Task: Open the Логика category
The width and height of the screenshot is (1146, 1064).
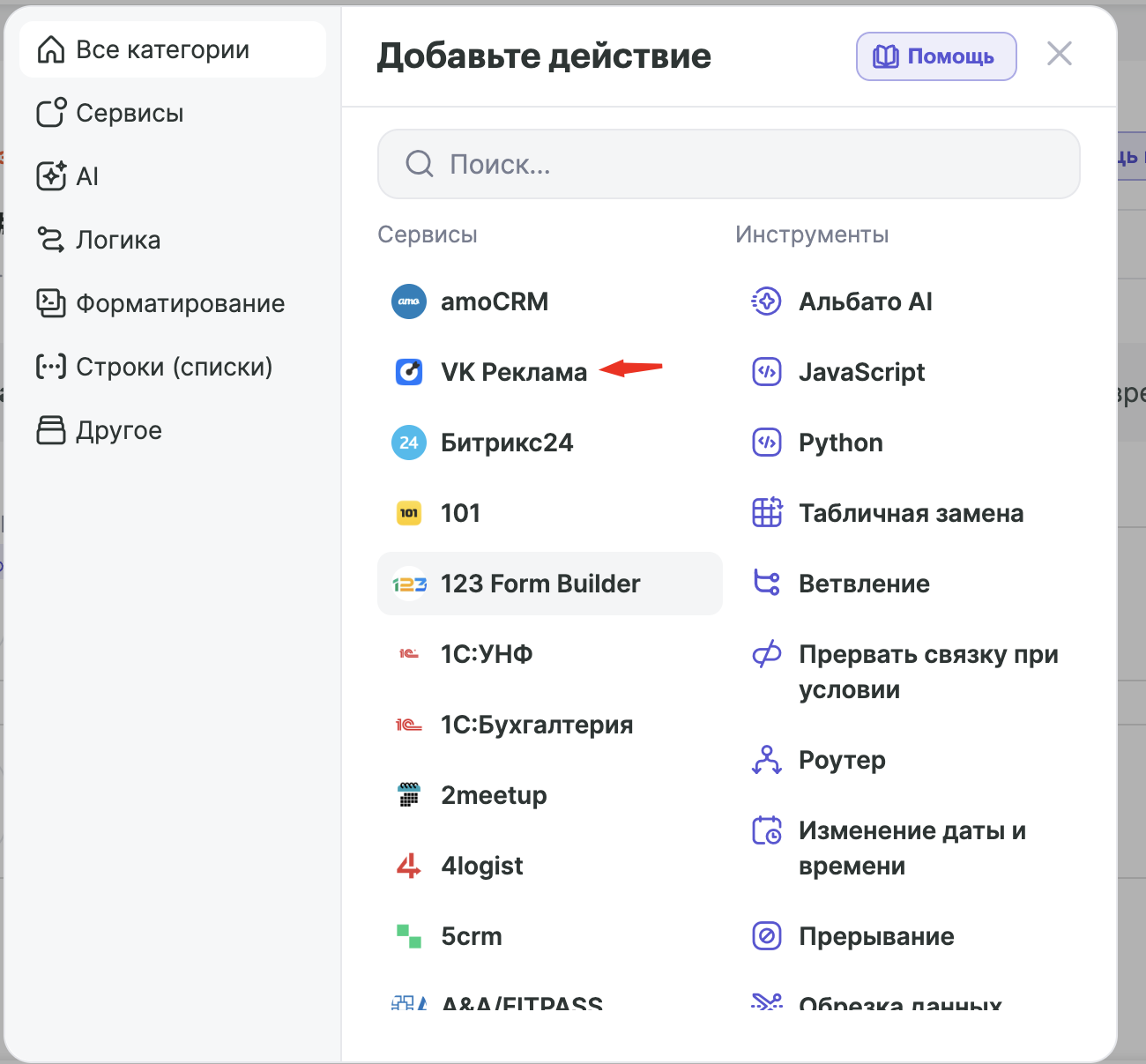Action: [173, 240]
